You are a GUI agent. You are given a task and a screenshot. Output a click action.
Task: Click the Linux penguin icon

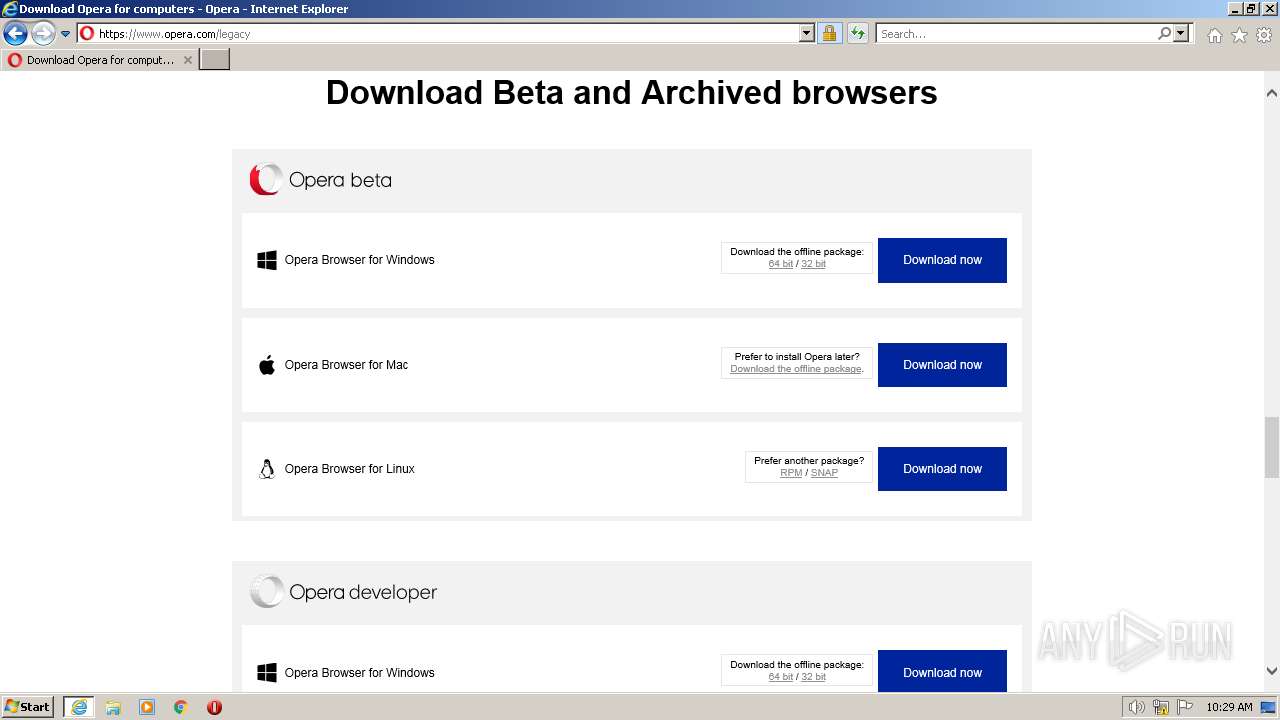pos(267,469)
